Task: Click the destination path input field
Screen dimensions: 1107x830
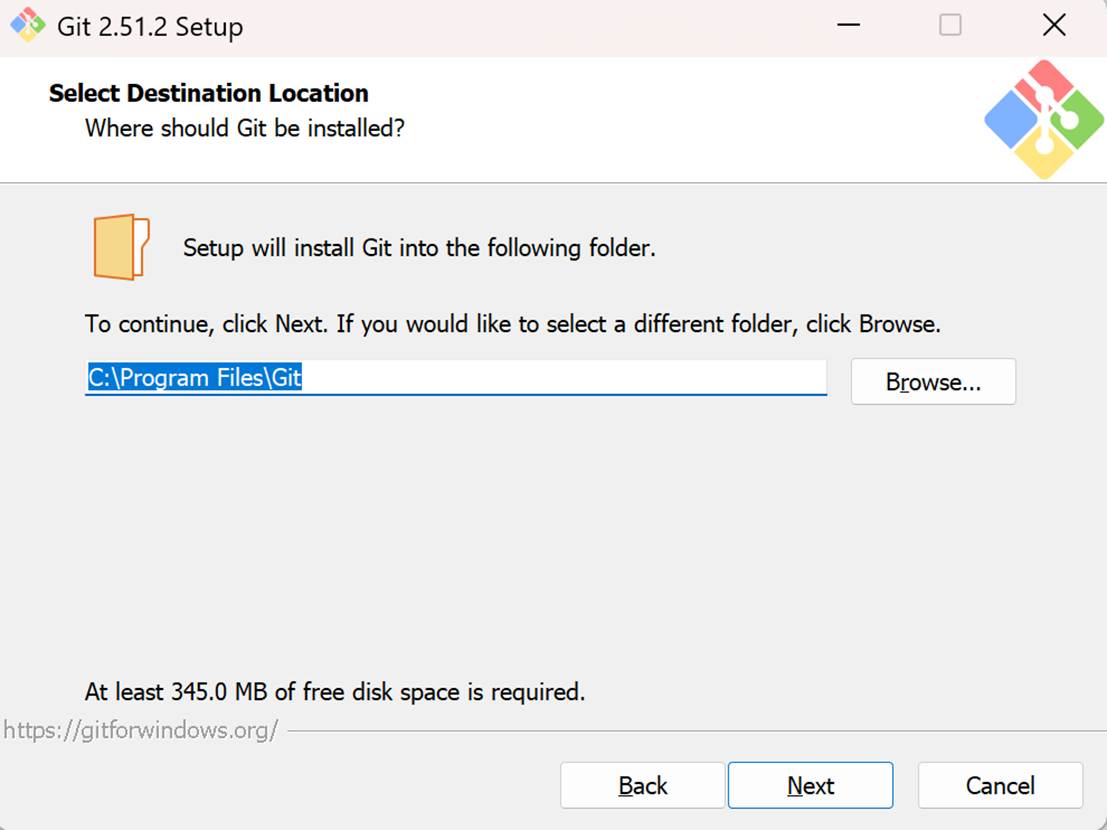Action: coord(455,378)
